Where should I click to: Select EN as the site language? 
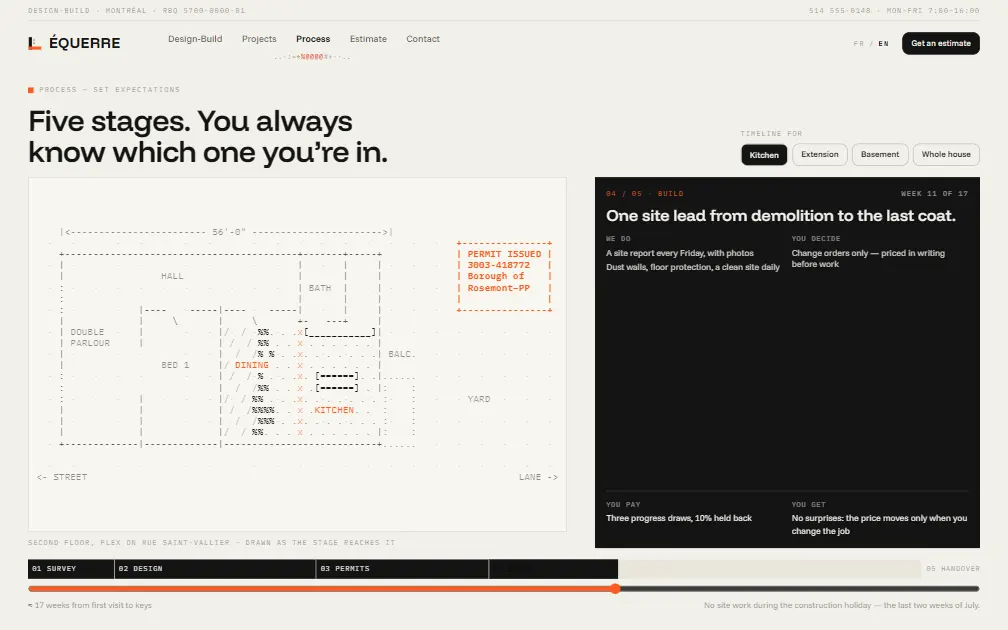point(883,44)
